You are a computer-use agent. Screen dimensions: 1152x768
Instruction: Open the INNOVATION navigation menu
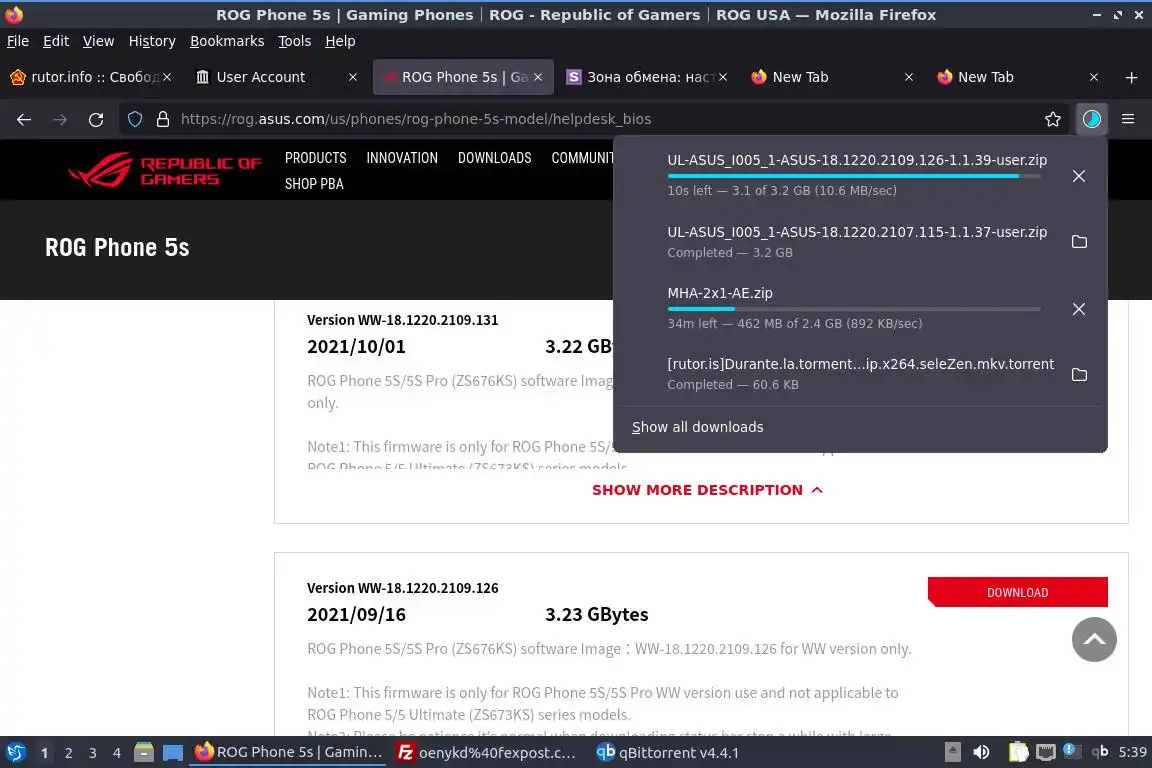click(x=402, y=158)
